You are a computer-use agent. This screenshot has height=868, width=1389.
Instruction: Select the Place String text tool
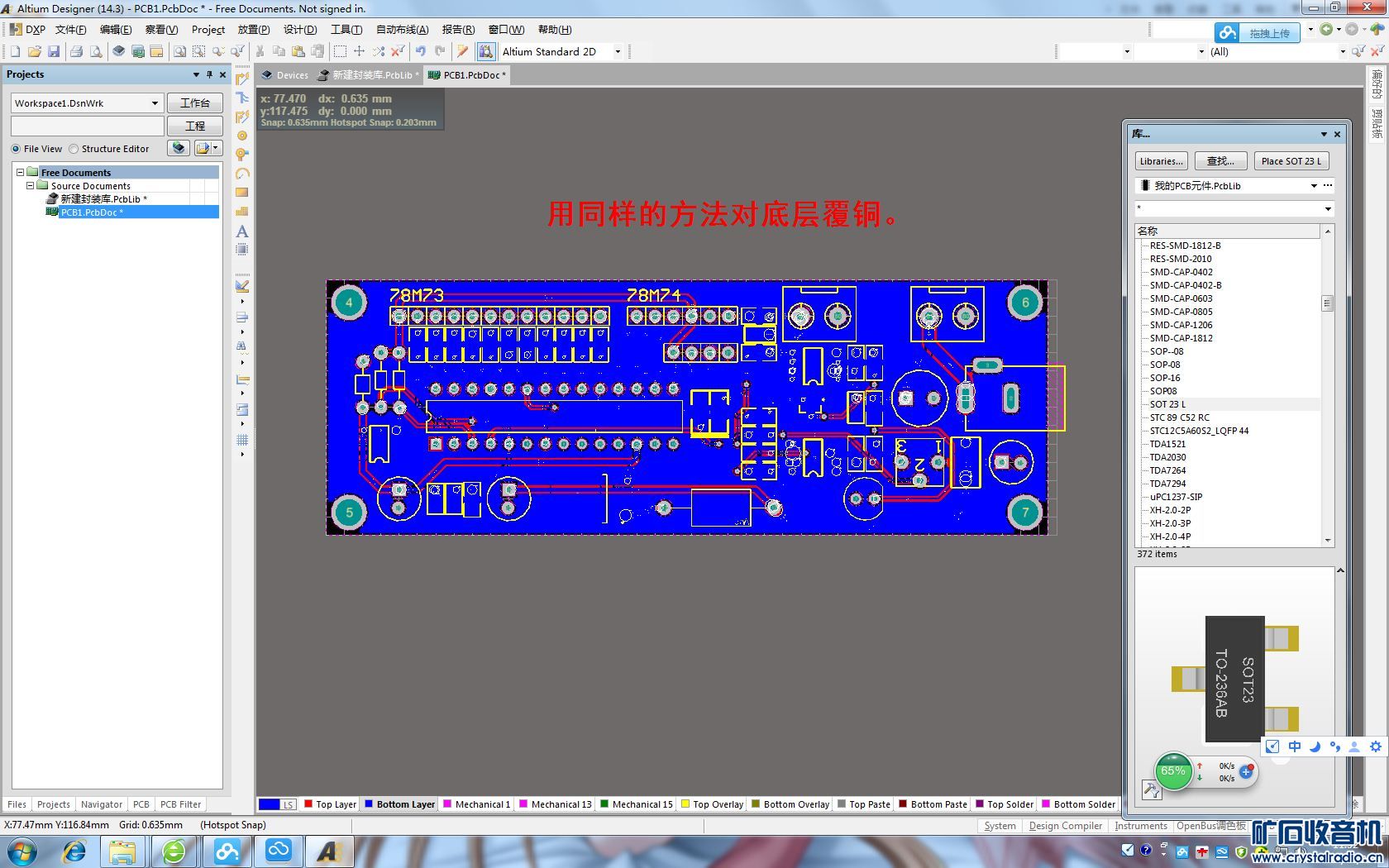click(x=242, y=231)
